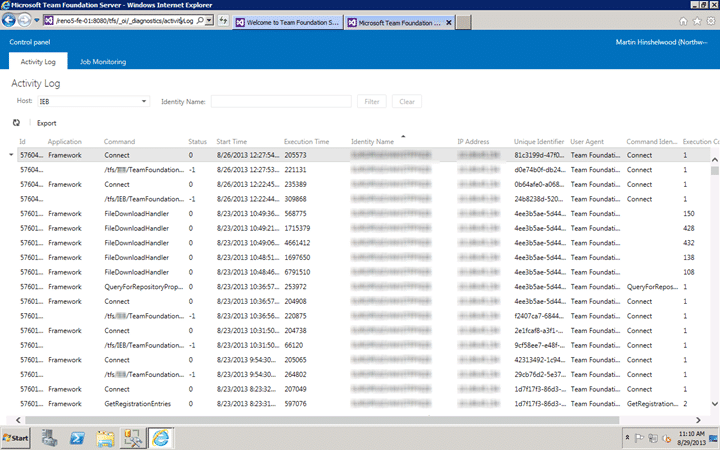Sort by the Id column header

coord(22,141)
